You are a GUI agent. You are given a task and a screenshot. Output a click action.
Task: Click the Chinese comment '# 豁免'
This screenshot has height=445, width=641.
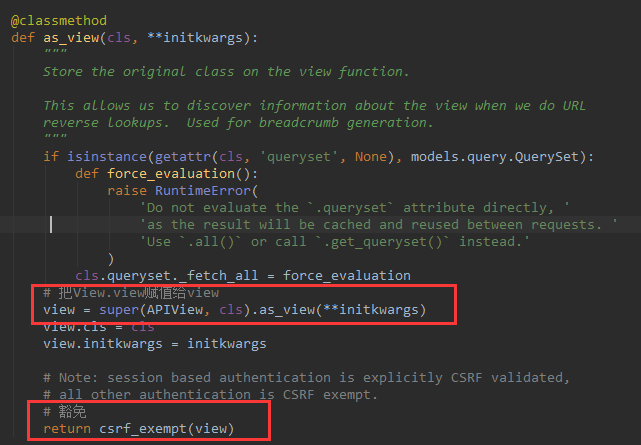[65, 411]
